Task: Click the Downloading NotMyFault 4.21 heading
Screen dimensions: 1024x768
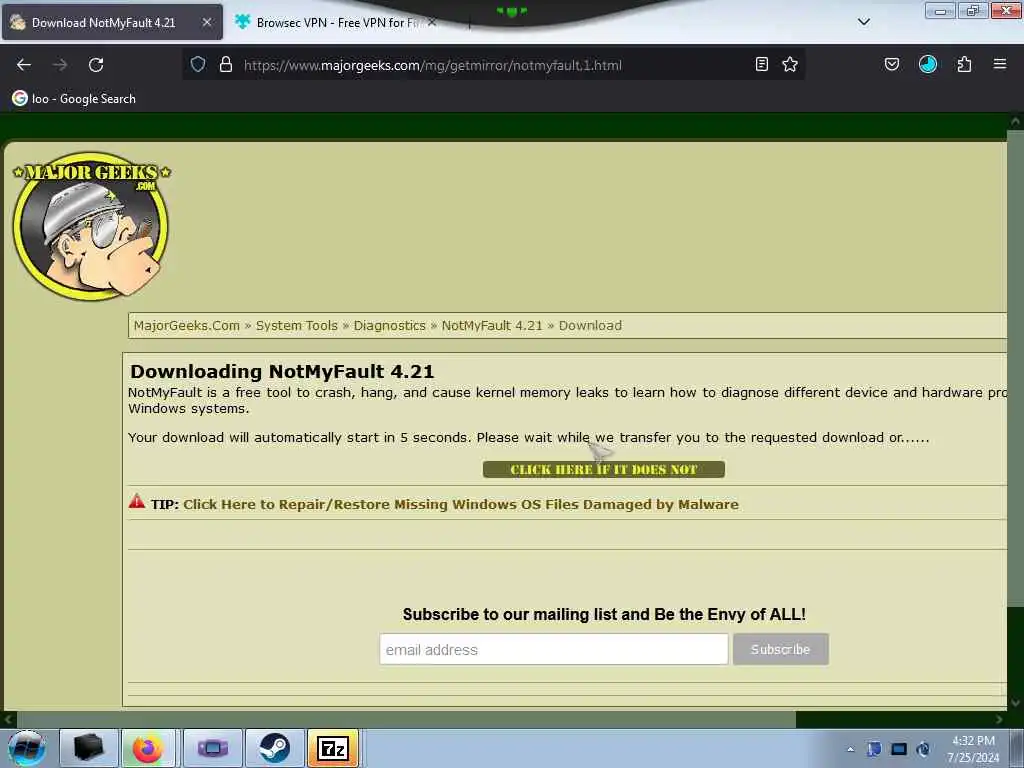Action: click(x=281, y=372)
